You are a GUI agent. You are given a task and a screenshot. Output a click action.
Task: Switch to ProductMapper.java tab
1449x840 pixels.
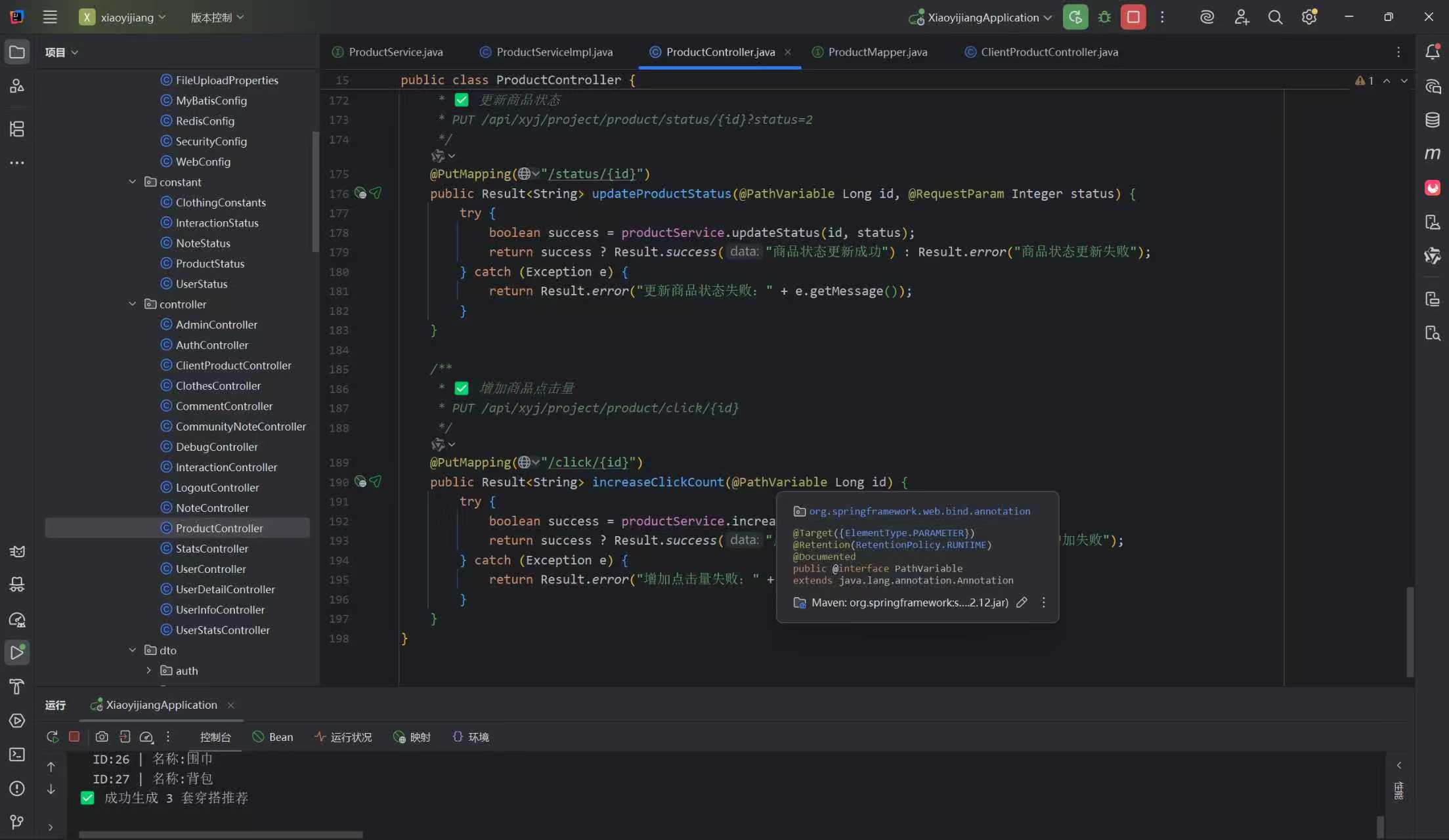point(877,52)
